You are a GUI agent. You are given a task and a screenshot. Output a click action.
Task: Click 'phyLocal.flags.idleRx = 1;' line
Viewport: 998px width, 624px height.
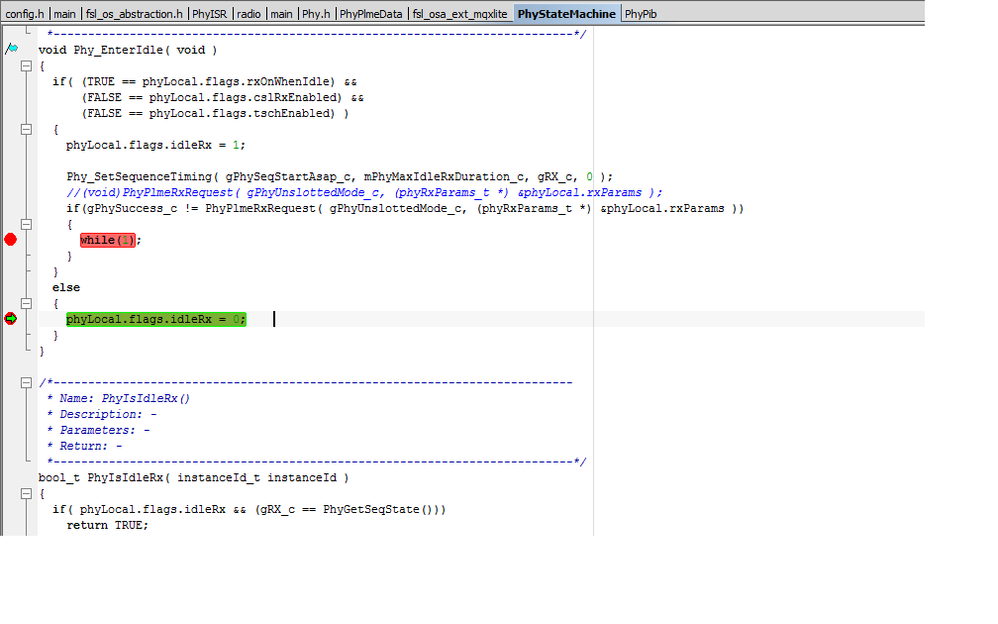pyautogui.click(x=155, y=145)
